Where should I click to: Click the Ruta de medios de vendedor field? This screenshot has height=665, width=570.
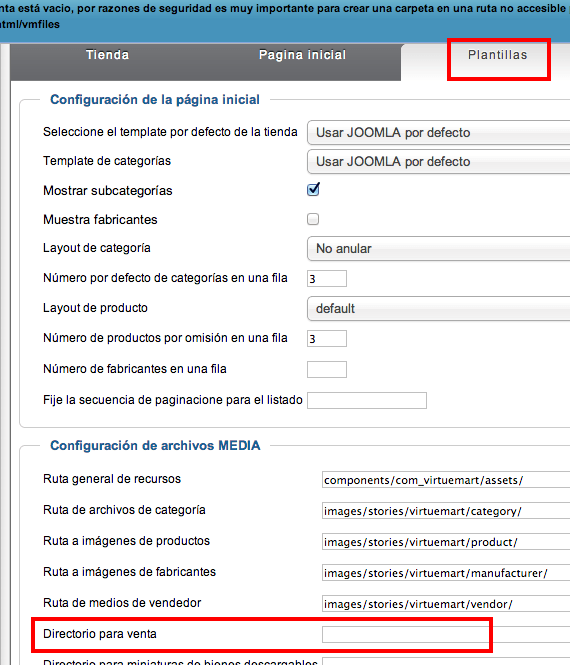click(446, 604)
